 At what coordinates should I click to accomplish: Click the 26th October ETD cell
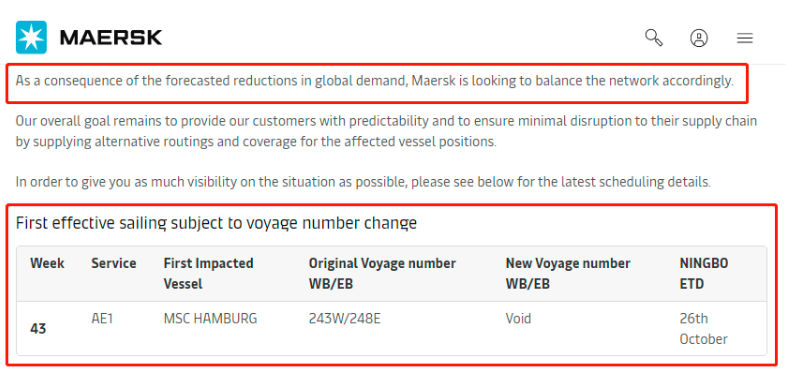click(x=703, y=329)
